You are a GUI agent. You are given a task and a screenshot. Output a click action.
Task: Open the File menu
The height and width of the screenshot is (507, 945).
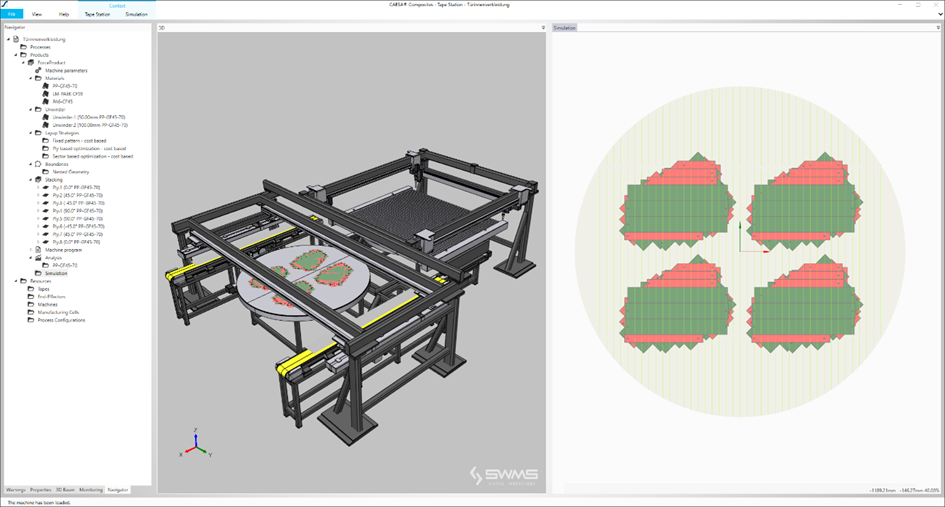click(12, 15)
